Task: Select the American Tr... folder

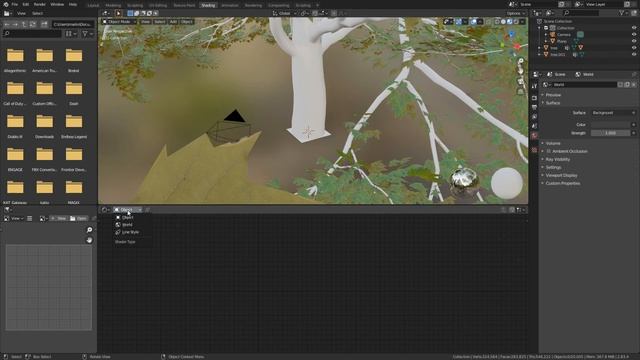Action: click(44, 60)
